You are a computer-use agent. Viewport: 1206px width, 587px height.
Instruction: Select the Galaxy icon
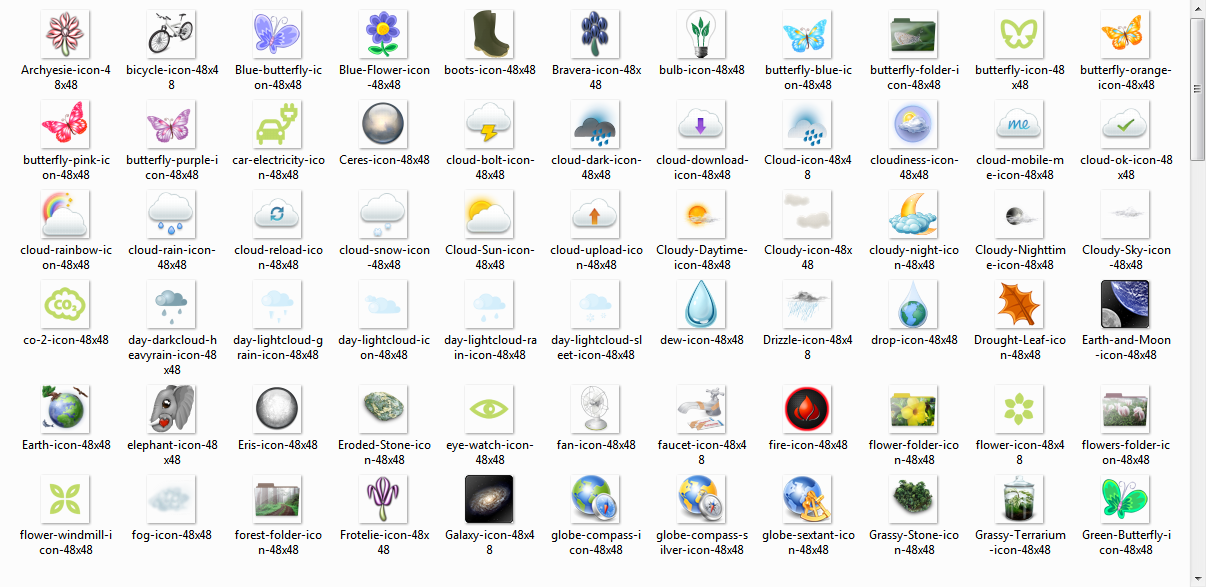click(490, 500)
